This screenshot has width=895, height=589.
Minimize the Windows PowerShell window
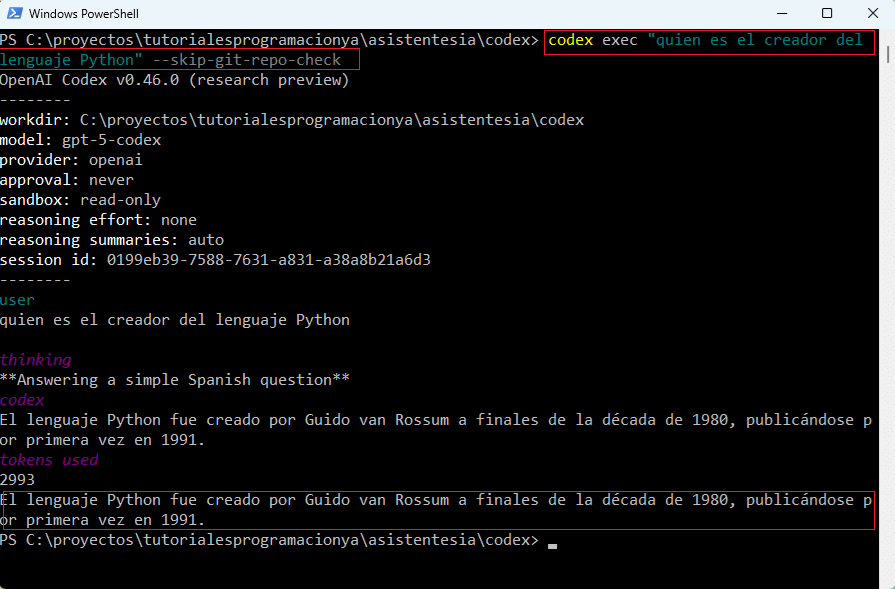pos(781,14)
